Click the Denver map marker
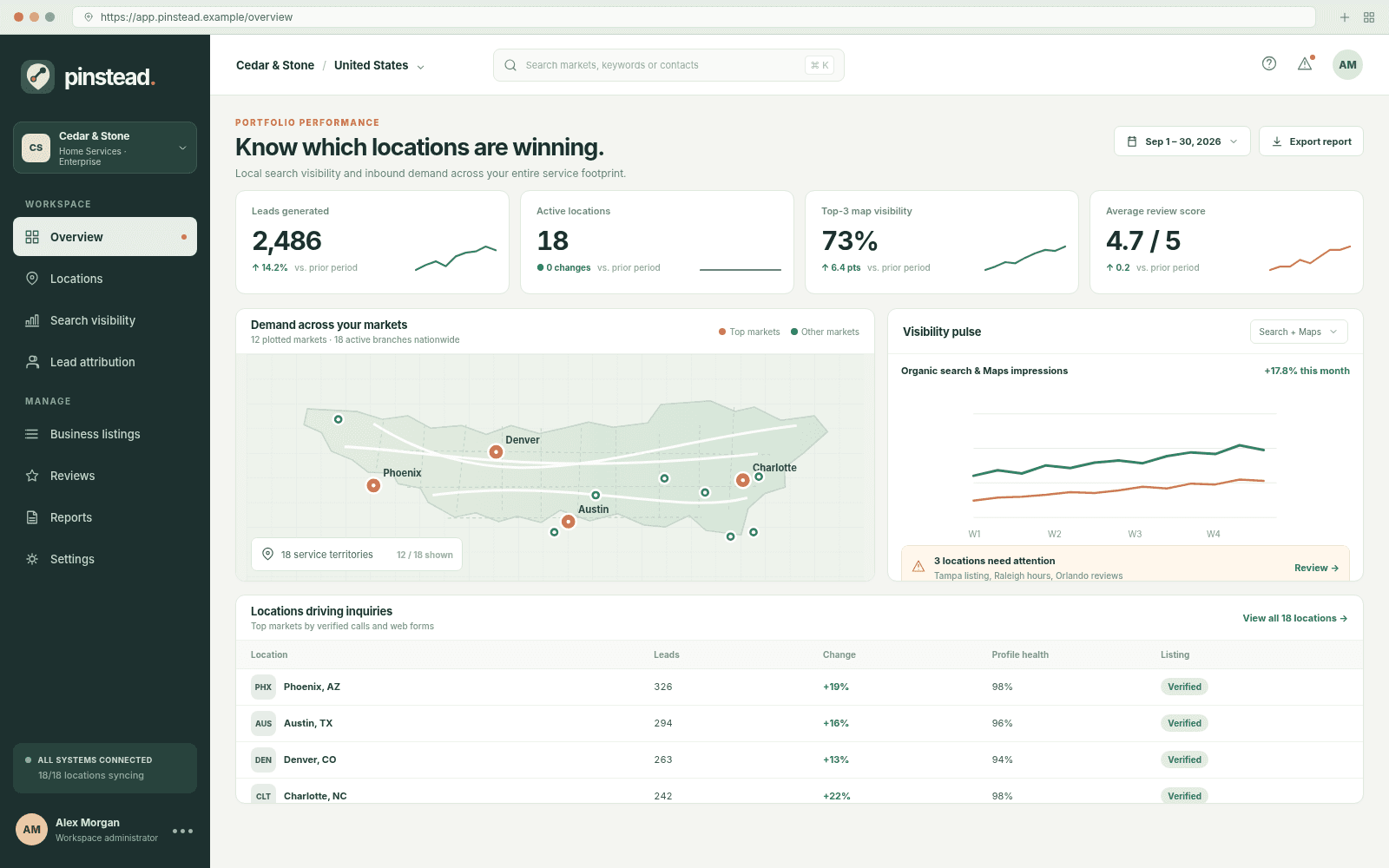Image resolution: width=1389 pixels, height=868 pixels. point(496,451)
